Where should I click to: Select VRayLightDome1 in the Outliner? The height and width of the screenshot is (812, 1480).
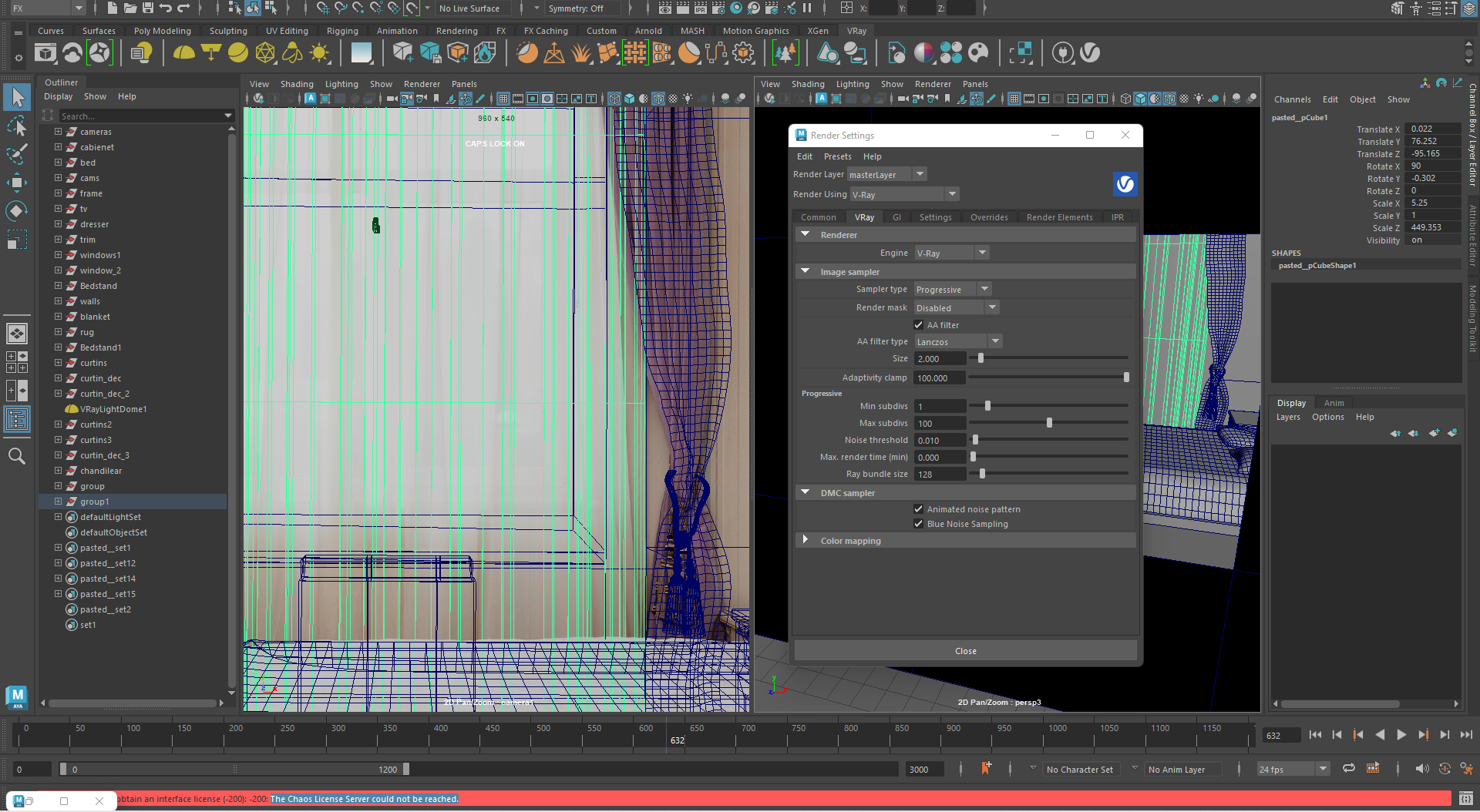pyautogui.click(x=113, y=409)
